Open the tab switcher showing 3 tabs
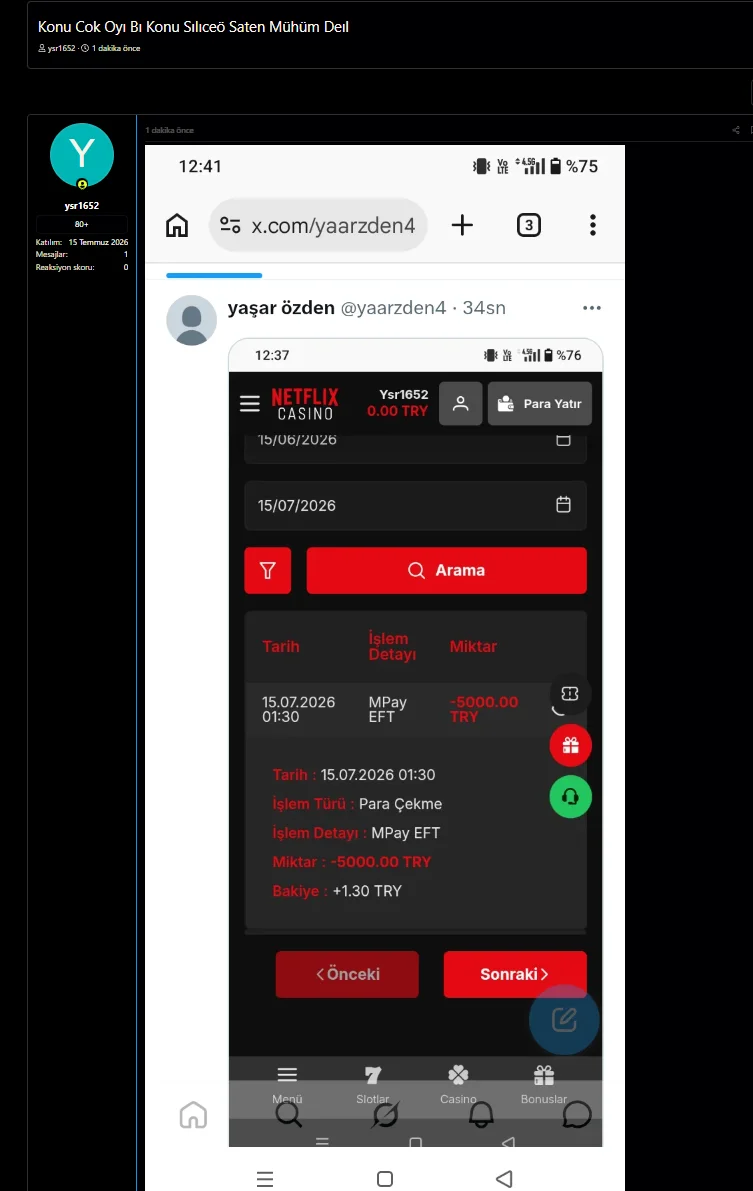This screenshot has height=1191, width=753. click(x=529, y=225)
